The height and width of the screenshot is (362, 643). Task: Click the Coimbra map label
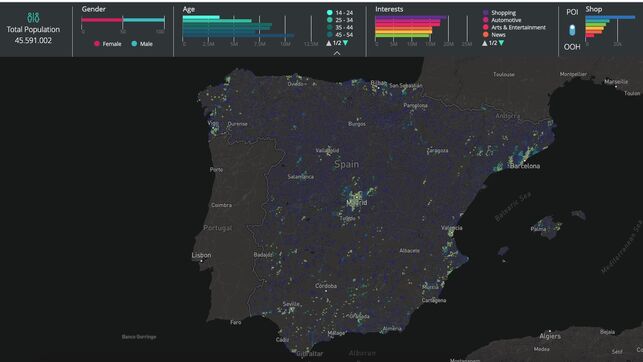click(x=221, y=205)
